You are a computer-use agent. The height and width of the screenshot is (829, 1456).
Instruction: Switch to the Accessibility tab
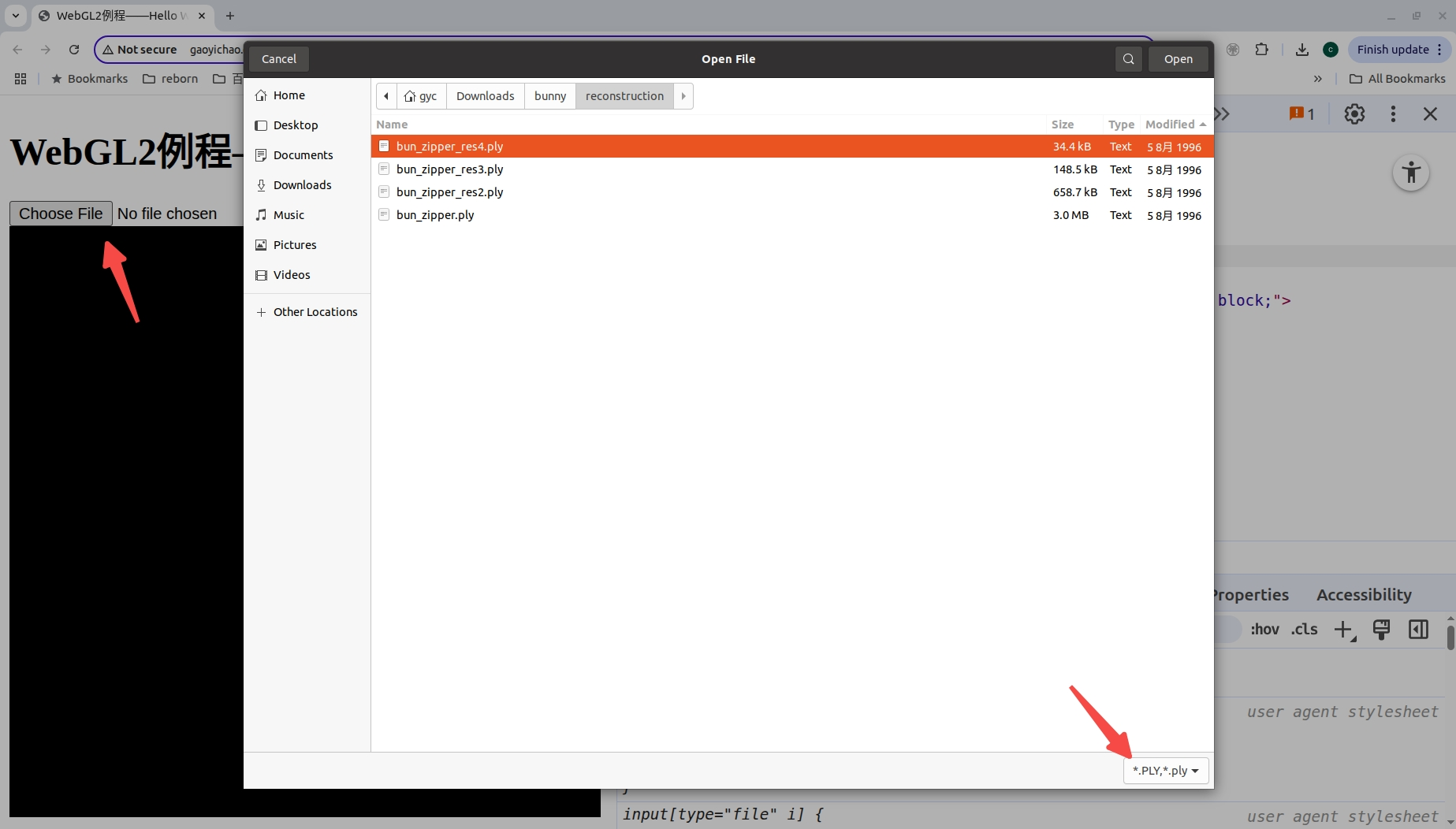pyautogui.click(x=1364, y=595)
